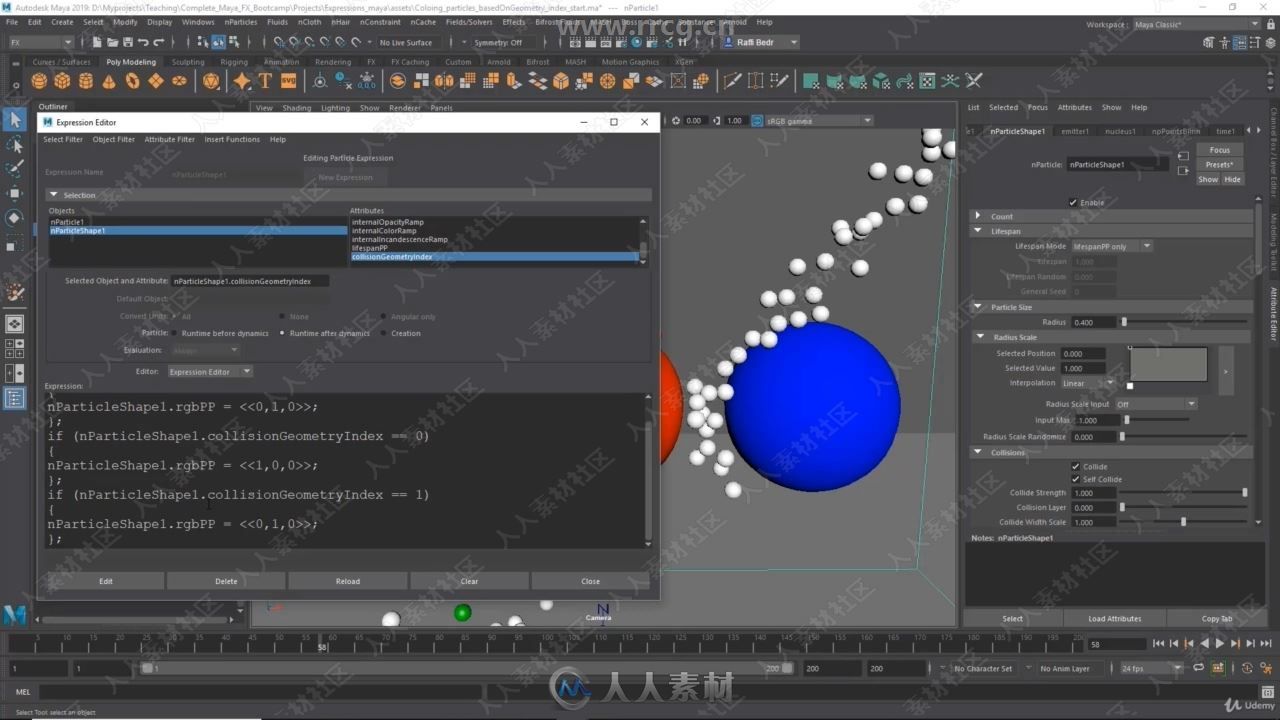Click the Delete button in Expression Editor
The image size is (1280, 720).
tap(226, 581)
